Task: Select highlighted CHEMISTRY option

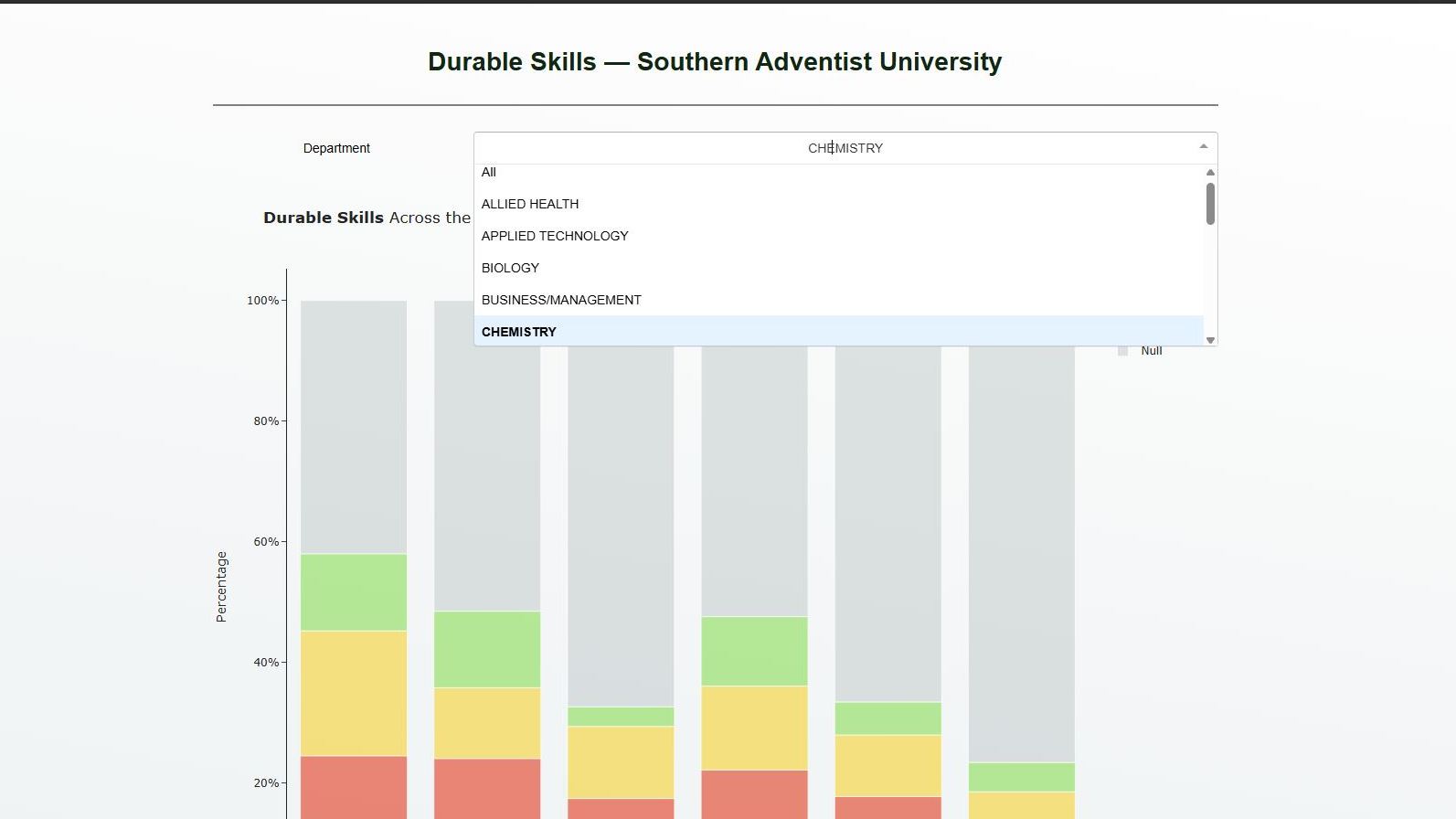Action: [x=519, y=332]
